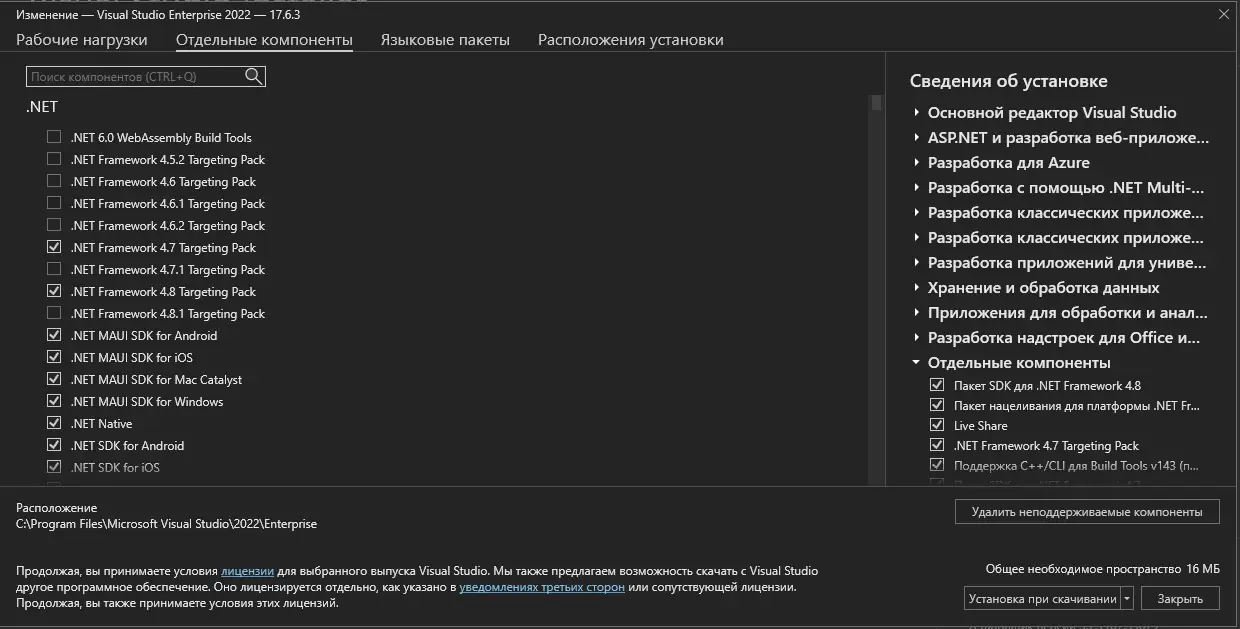Screen dimensions: 1240x629
Task: Open install mode dropdown arrow
Action: pyautogui.click(x=1127, y=598)
